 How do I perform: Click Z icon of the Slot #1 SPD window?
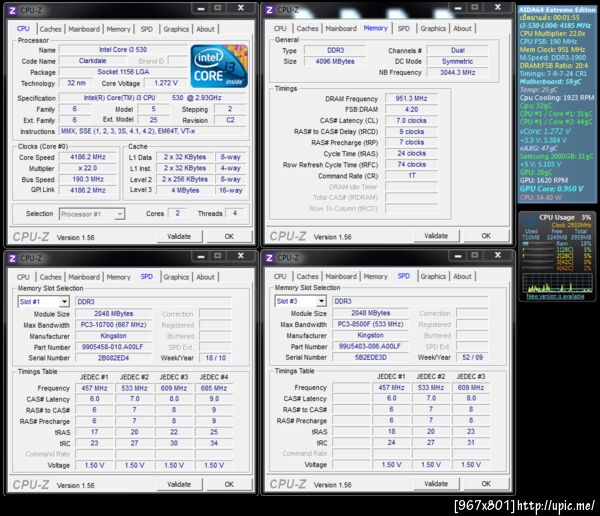(x=12, y=258)
